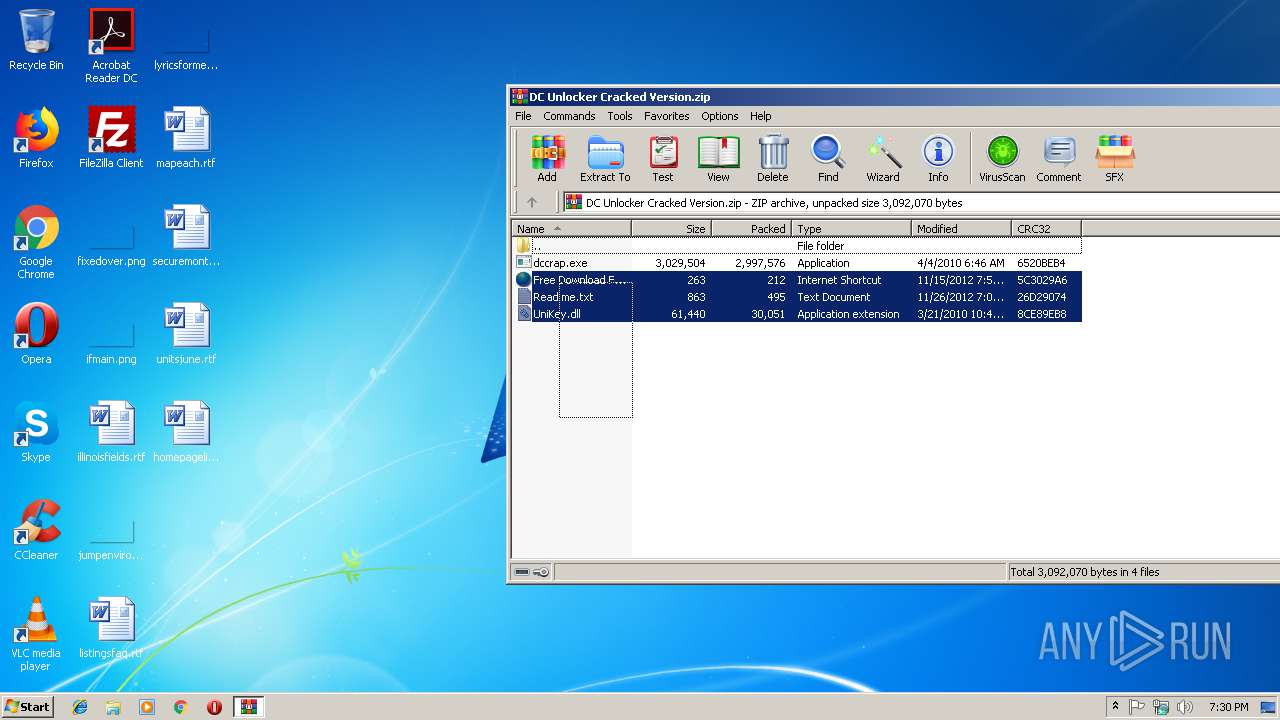Click the archive path address field

click(x=920, y=202)
